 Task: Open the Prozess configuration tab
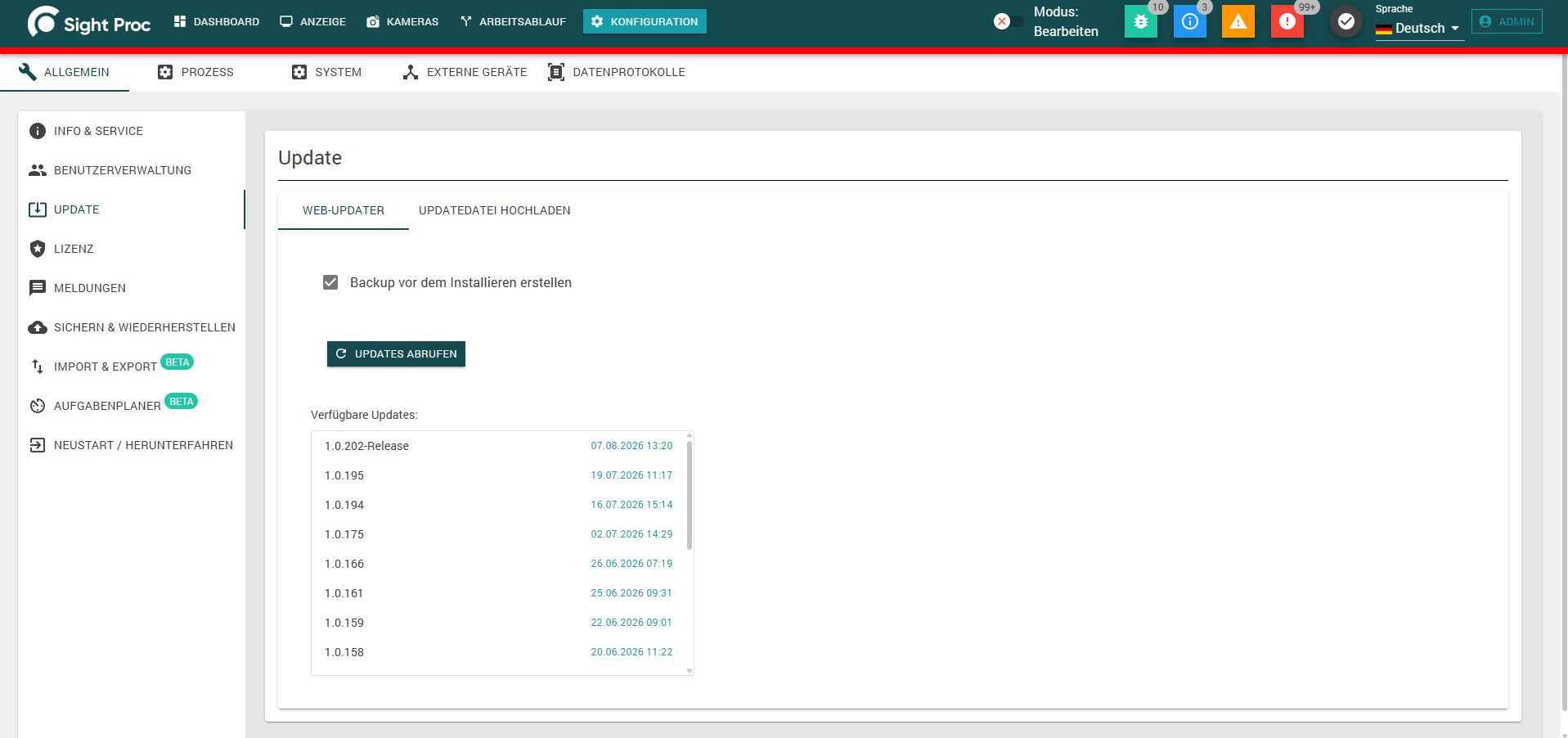pos(195,72)
